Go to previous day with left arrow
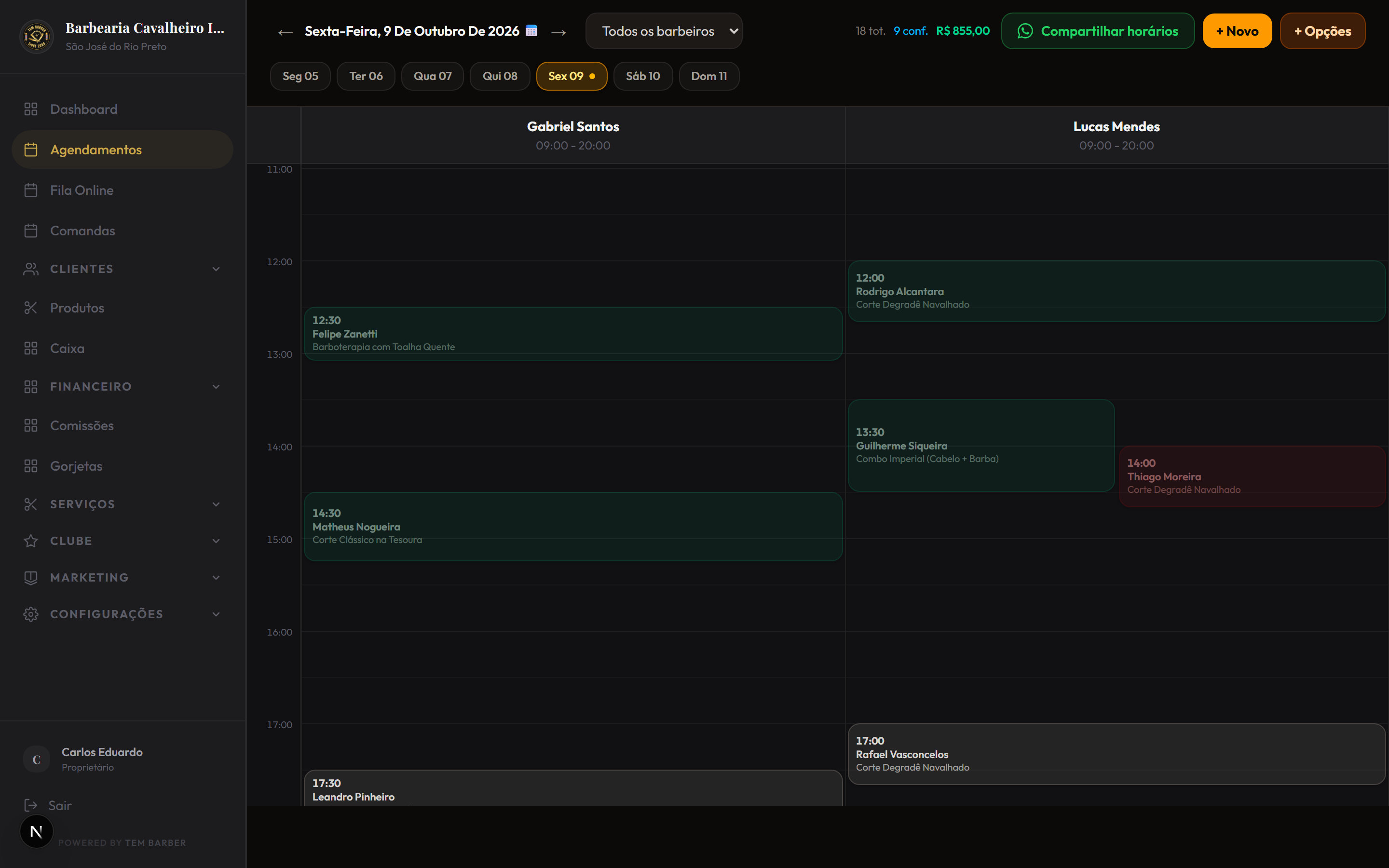This screenshot has height=868, width=1389. pos(285,32)
